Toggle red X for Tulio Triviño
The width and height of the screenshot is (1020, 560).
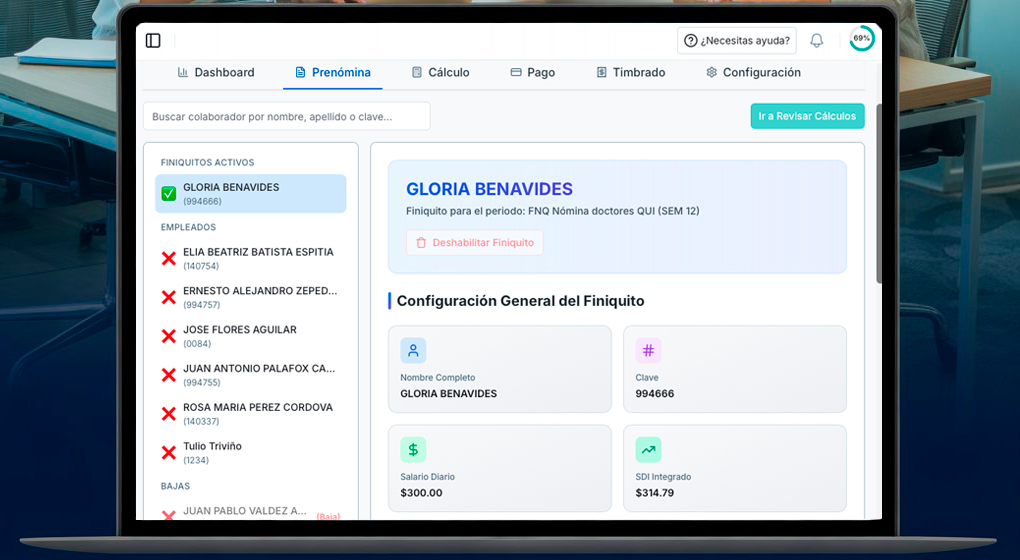[x=168, y=453]
